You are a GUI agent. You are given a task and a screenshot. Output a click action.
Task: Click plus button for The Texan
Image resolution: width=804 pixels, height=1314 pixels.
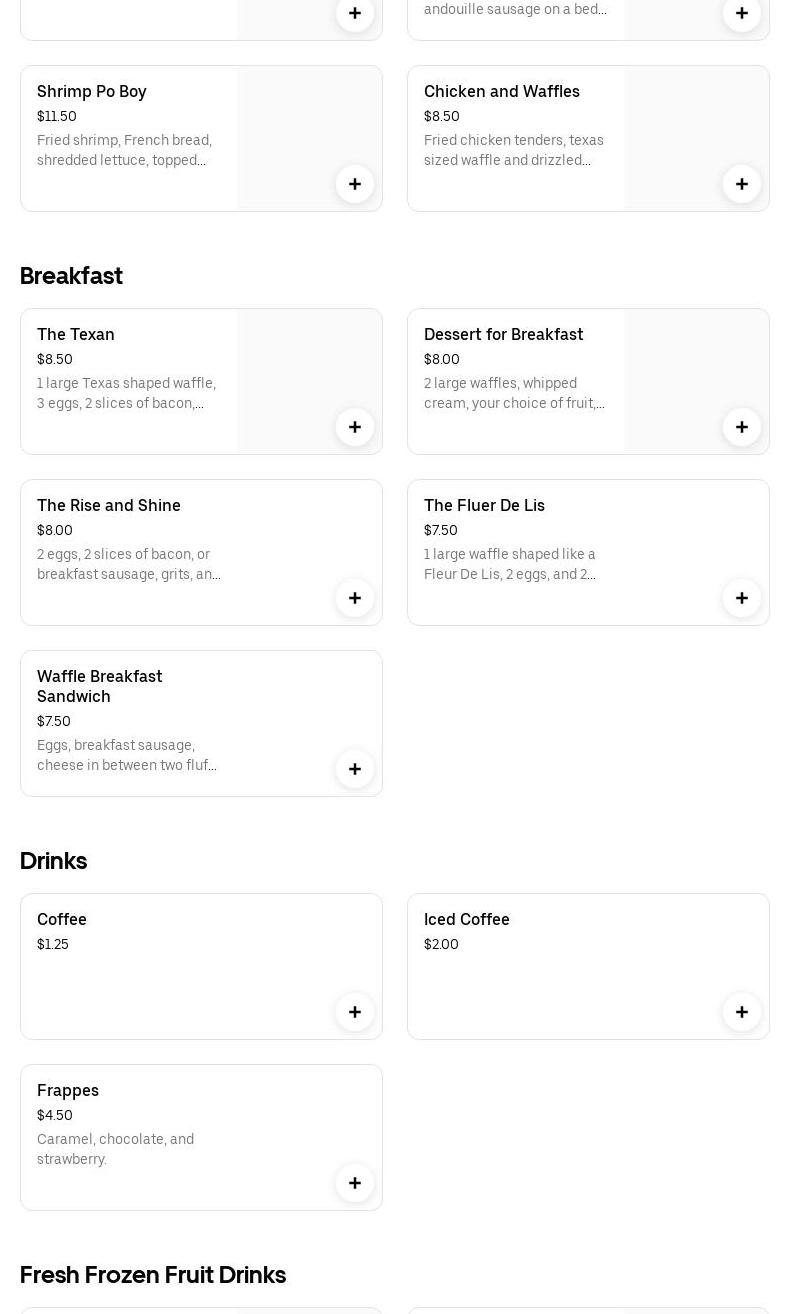(355, 427)
